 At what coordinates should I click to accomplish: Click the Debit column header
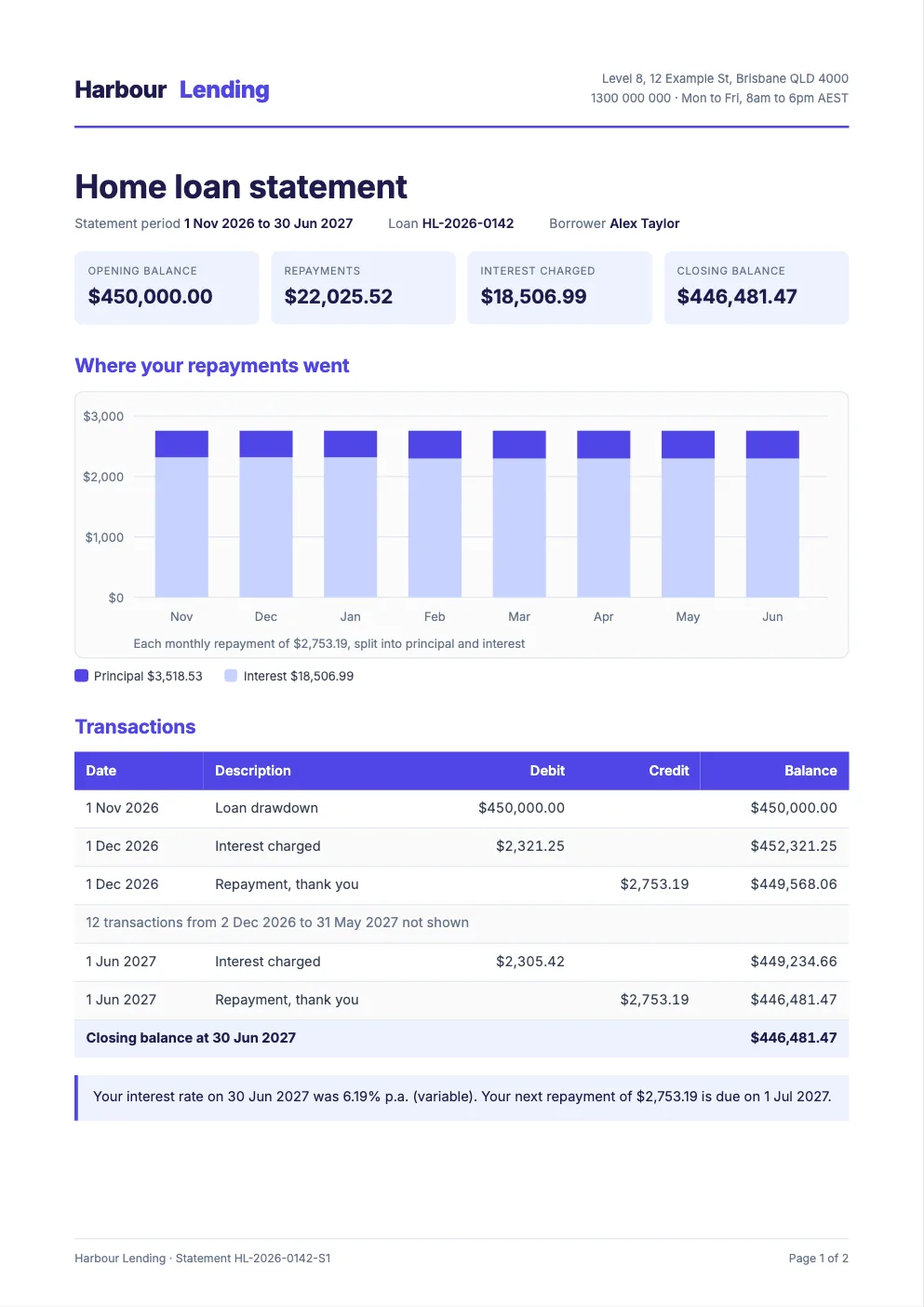click(x=547, y=771)
